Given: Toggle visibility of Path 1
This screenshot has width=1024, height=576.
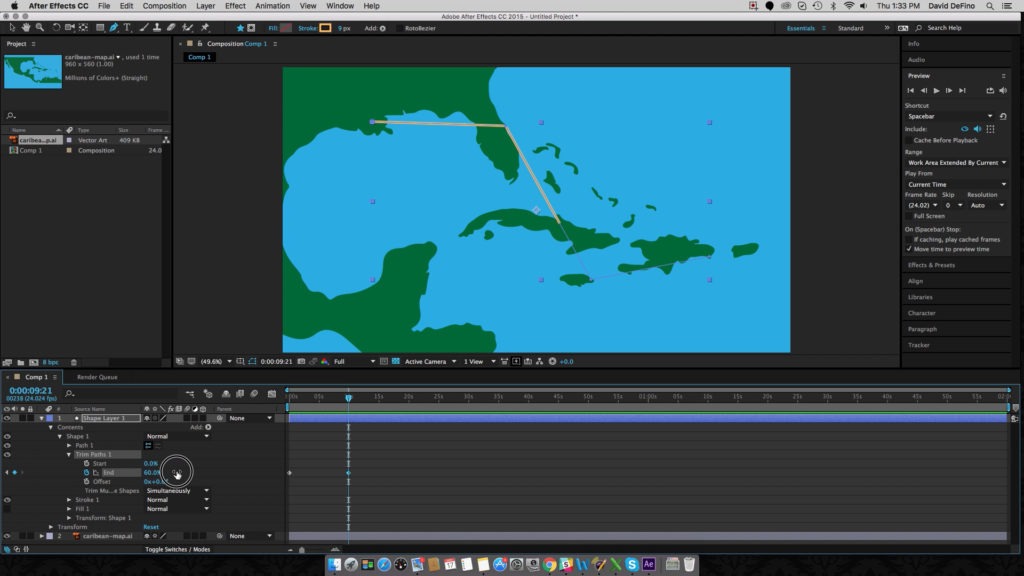Looking at the screenshot, I should (7, 445).
